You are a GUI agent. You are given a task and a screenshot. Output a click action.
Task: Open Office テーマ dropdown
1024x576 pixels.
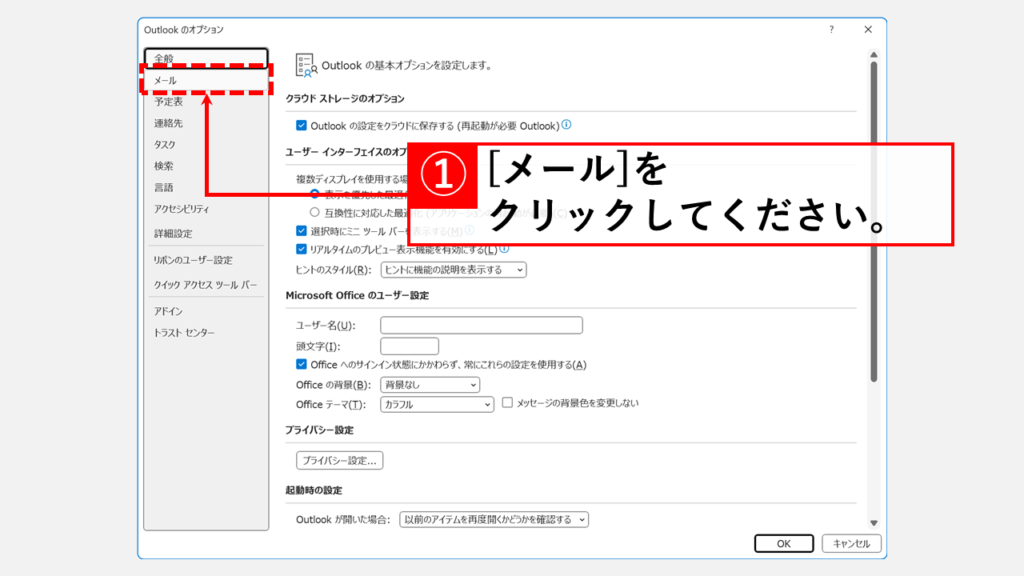tap(437, 405)
